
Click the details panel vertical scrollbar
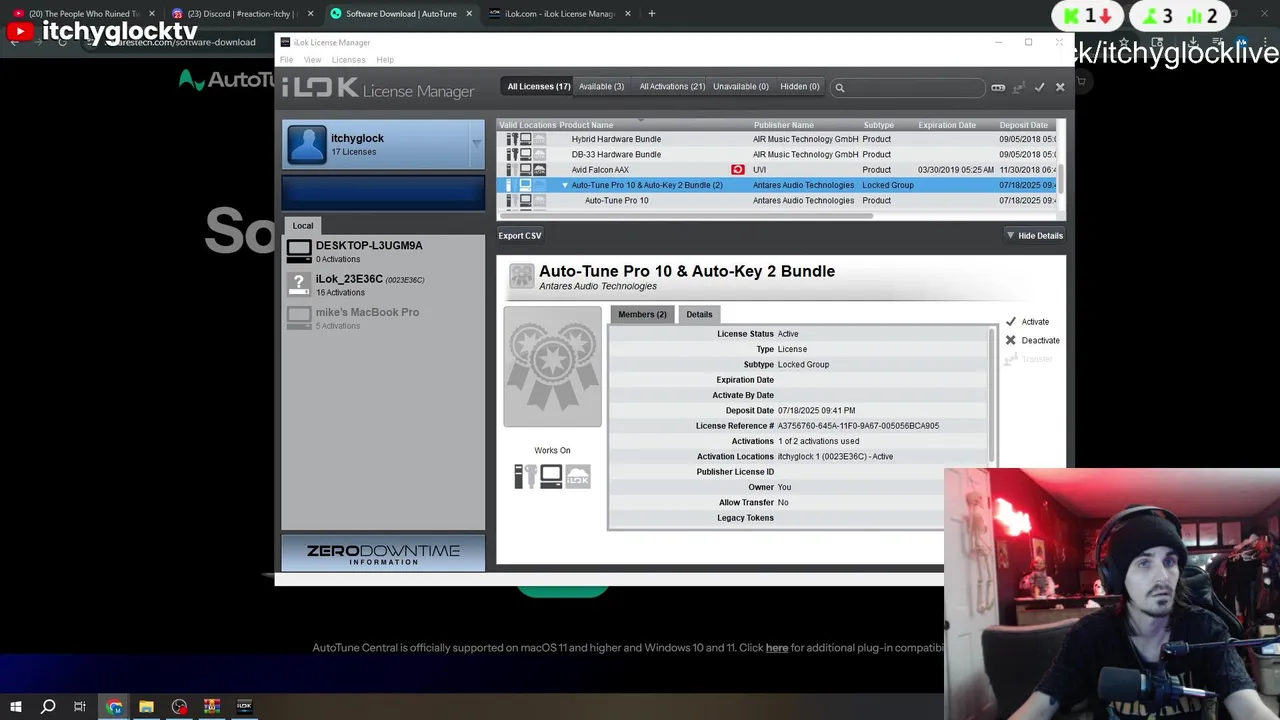(x=992, y=395)
